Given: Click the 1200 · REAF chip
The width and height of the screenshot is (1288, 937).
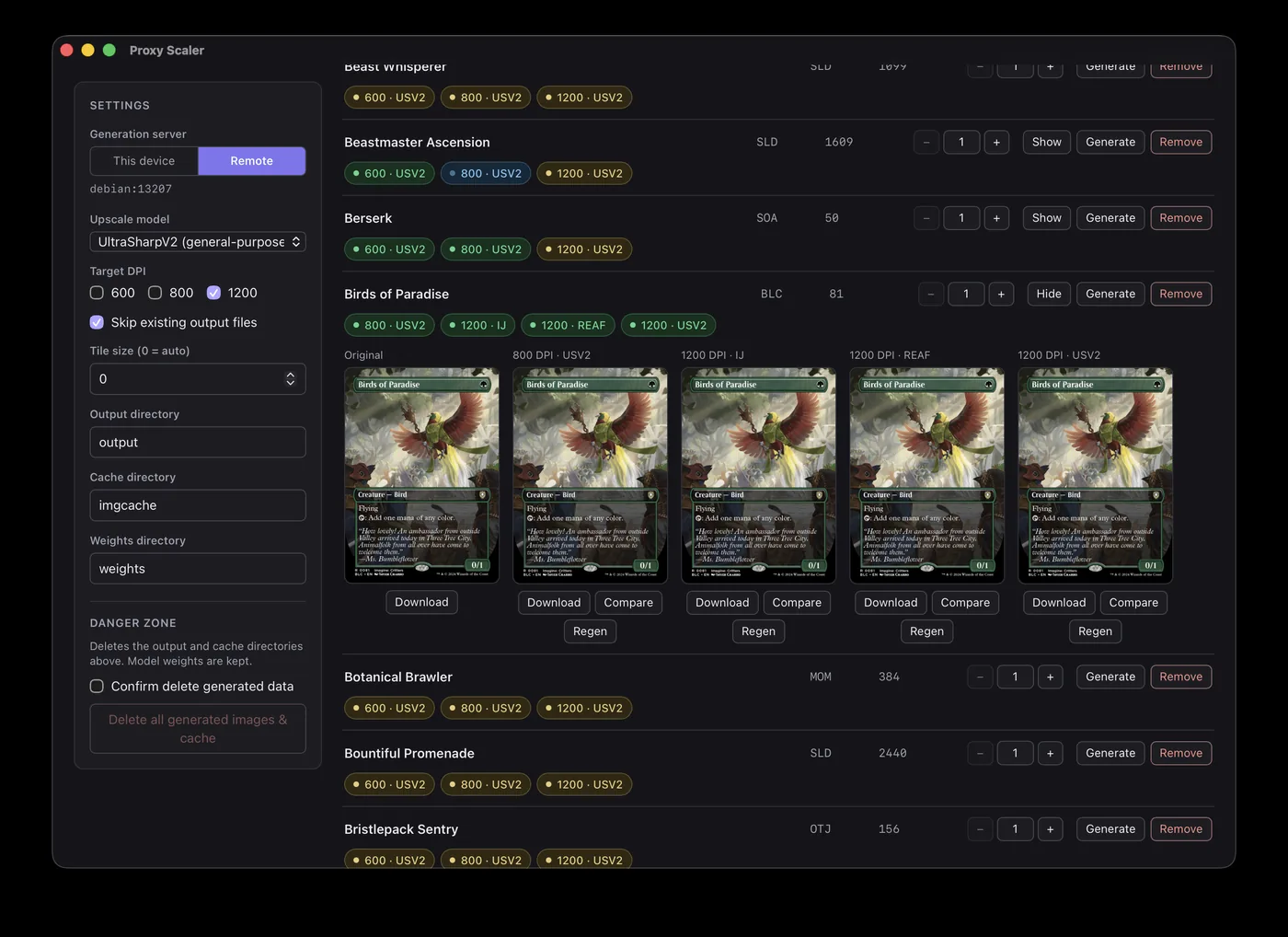Looking at the screenshot, I should point(569,325).
